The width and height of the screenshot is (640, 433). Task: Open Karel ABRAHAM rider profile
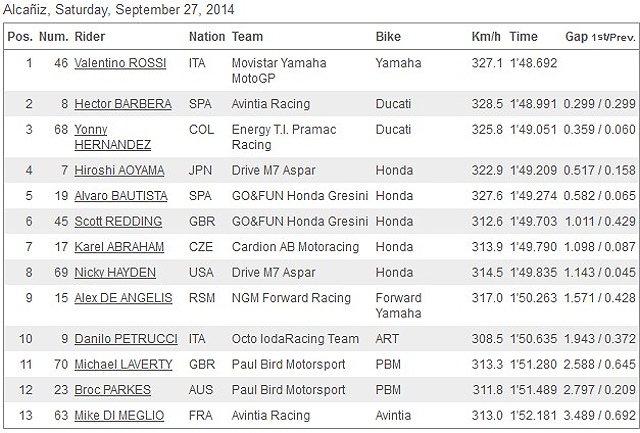point(119,247)
